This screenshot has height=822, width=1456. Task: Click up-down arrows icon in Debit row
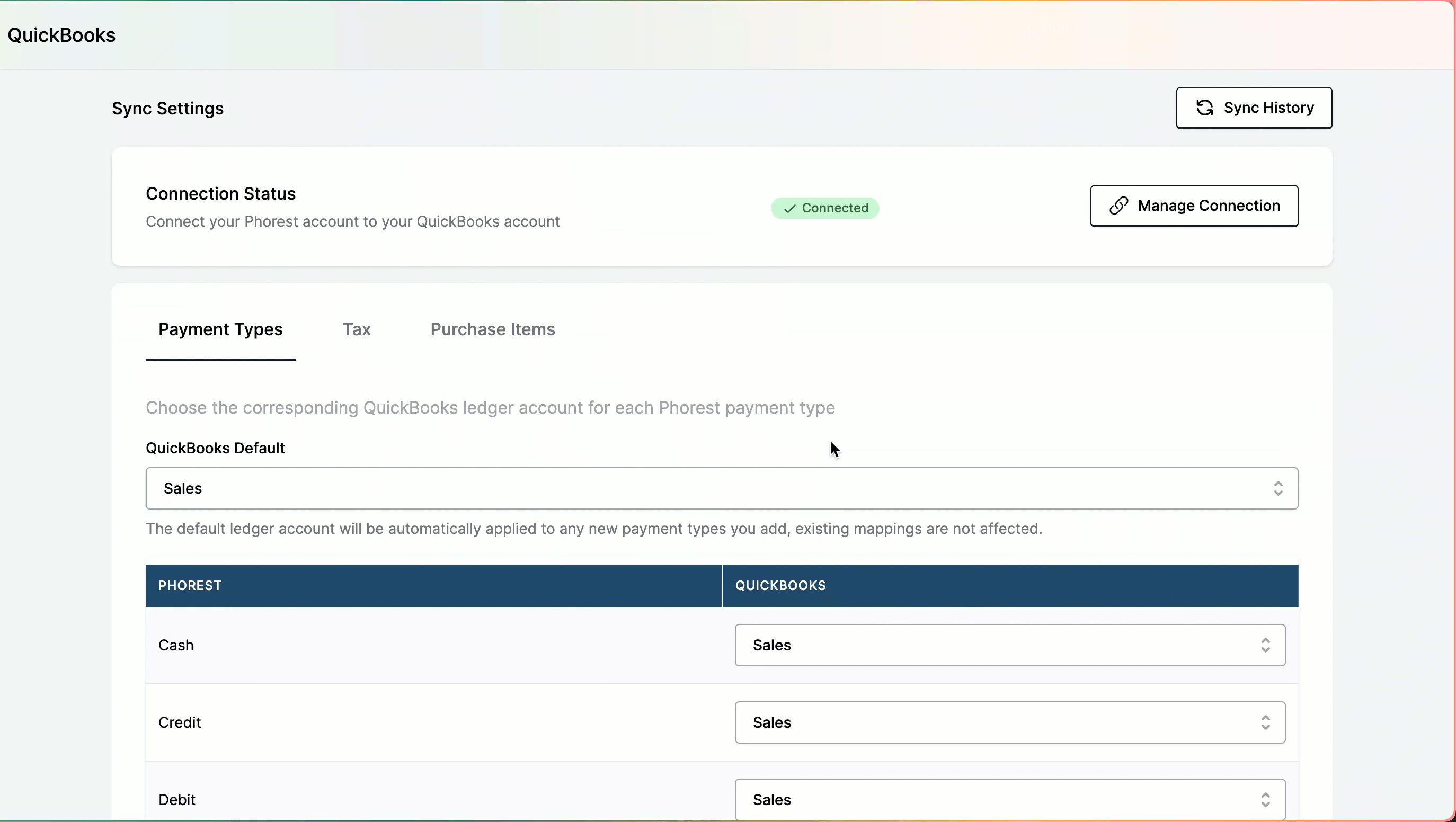(x=1265, y=799)
